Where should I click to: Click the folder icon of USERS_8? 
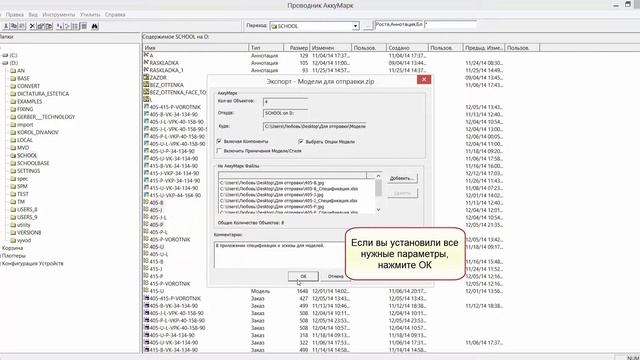pyautogui.click(x=13, y=209)
